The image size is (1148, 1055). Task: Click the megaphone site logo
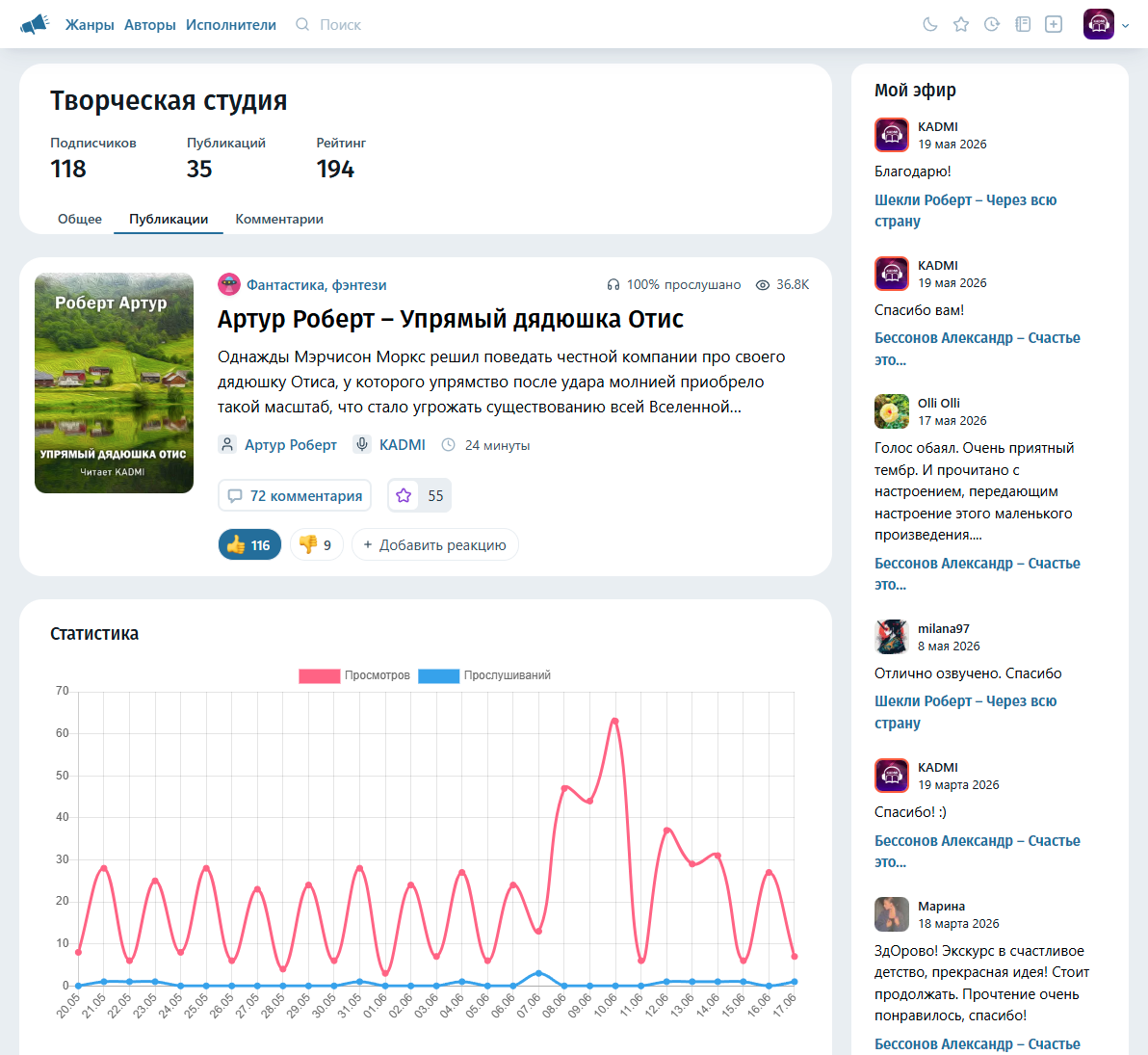(x=35, y=24)
